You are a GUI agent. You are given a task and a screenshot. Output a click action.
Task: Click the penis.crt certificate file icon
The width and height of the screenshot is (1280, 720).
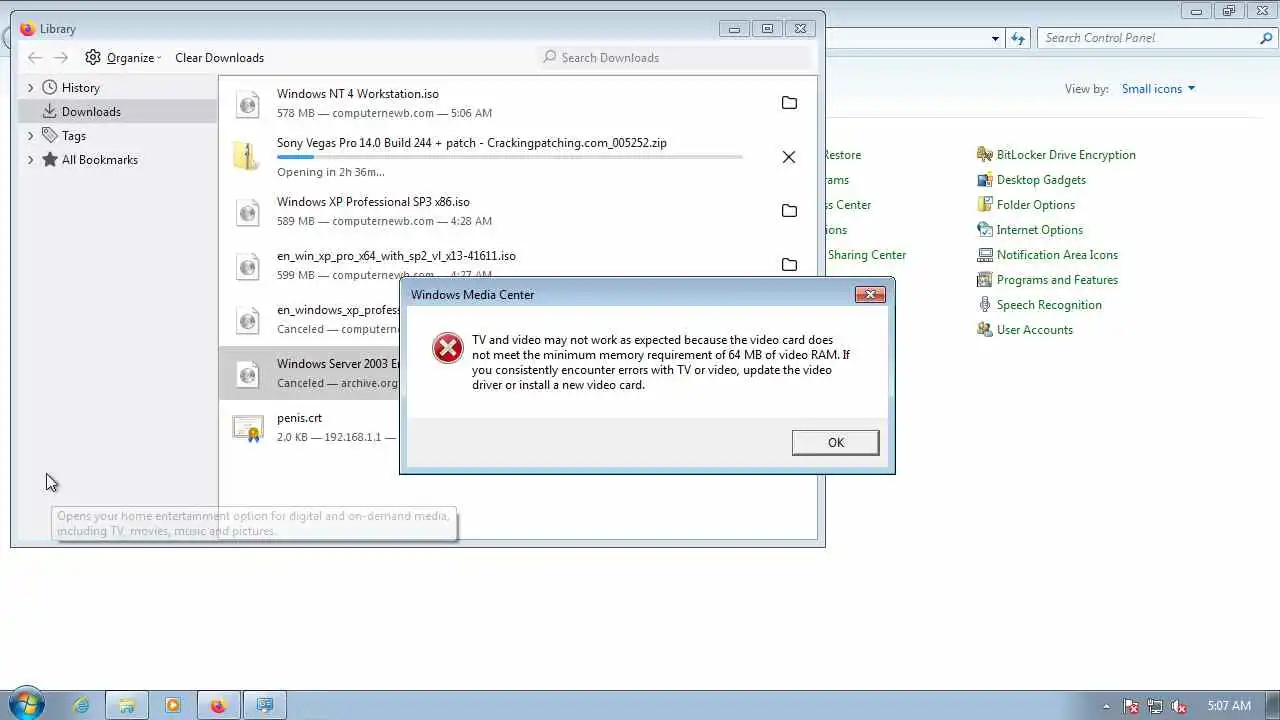click(247, 428)
